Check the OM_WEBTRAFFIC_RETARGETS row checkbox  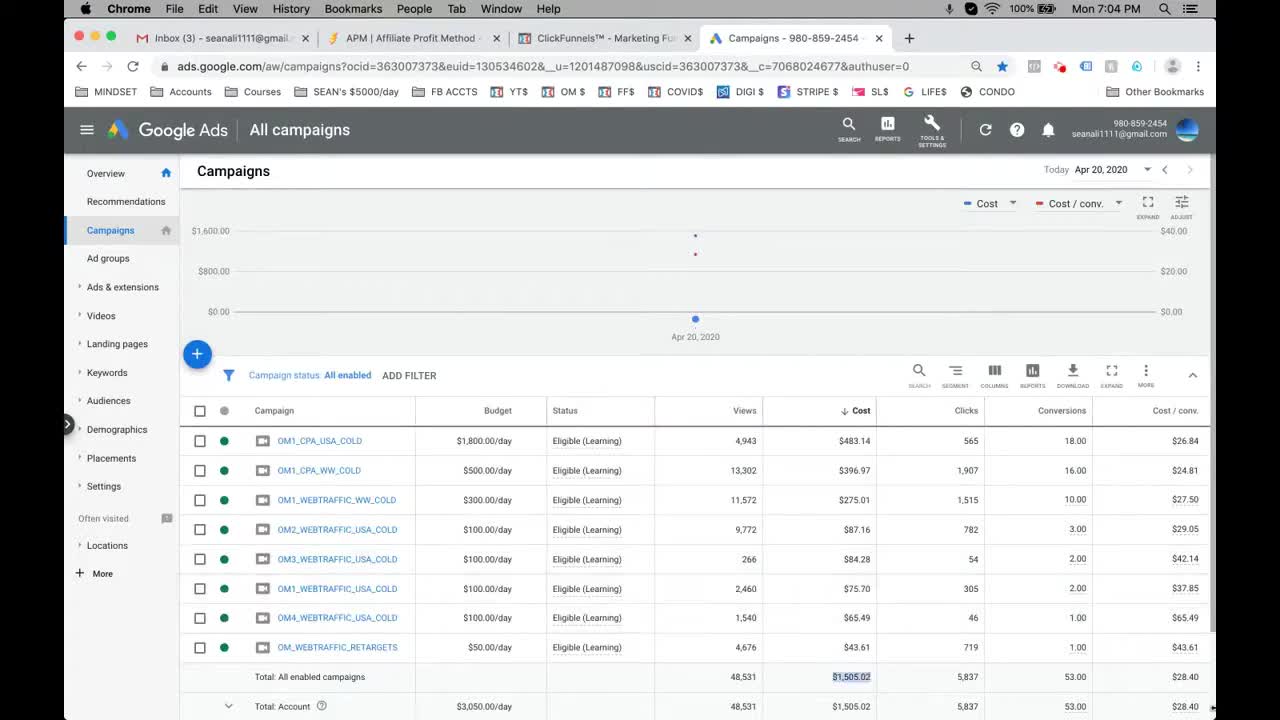point(200,647)
